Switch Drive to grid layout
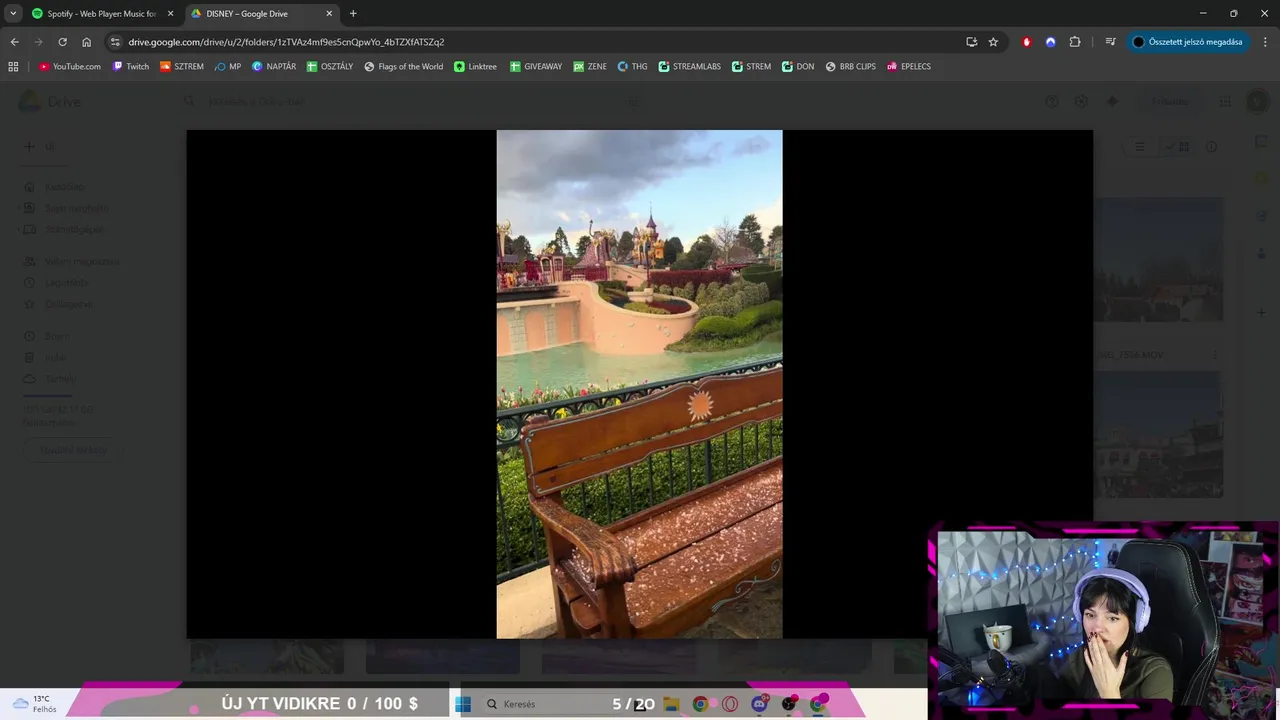The image size is (1280, 720). pyautogui.click(x=1178, y=147)
